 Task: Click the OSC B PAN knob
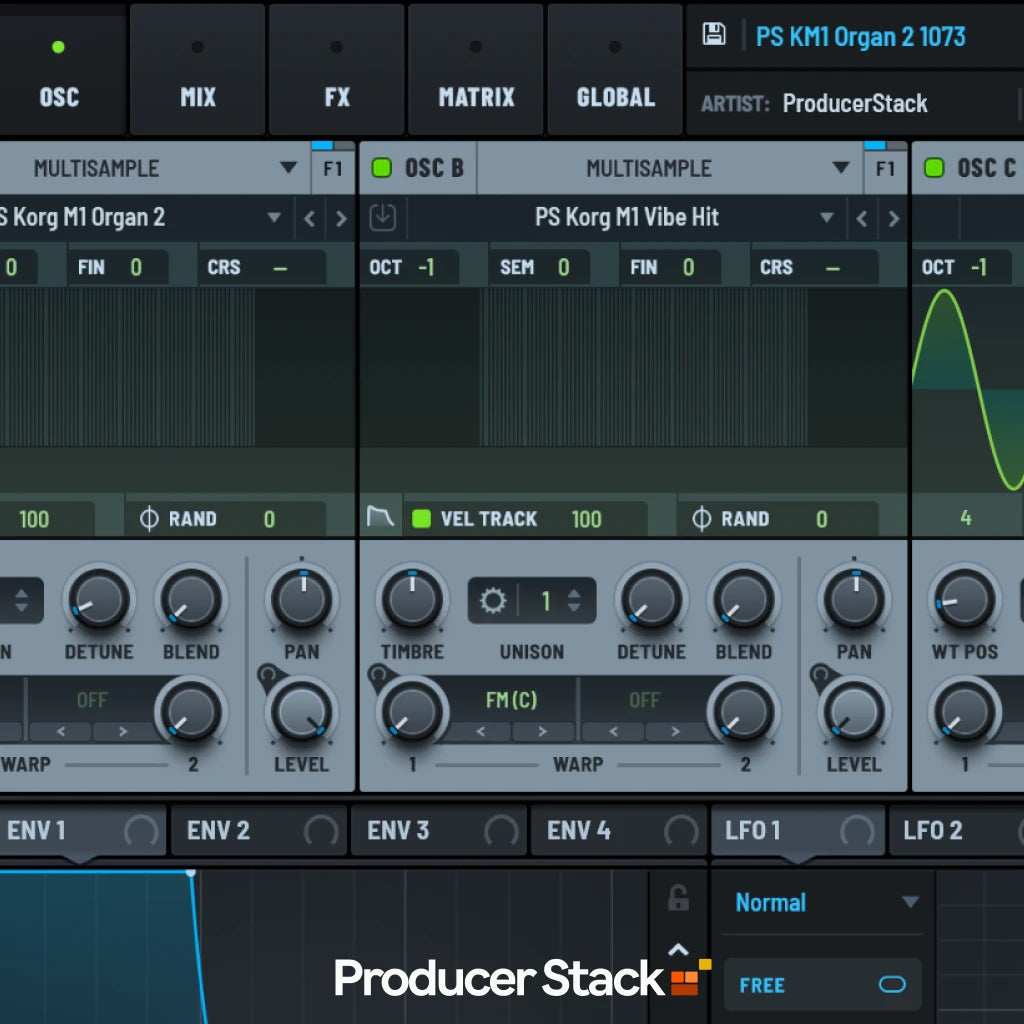click(x=854, y=600)
